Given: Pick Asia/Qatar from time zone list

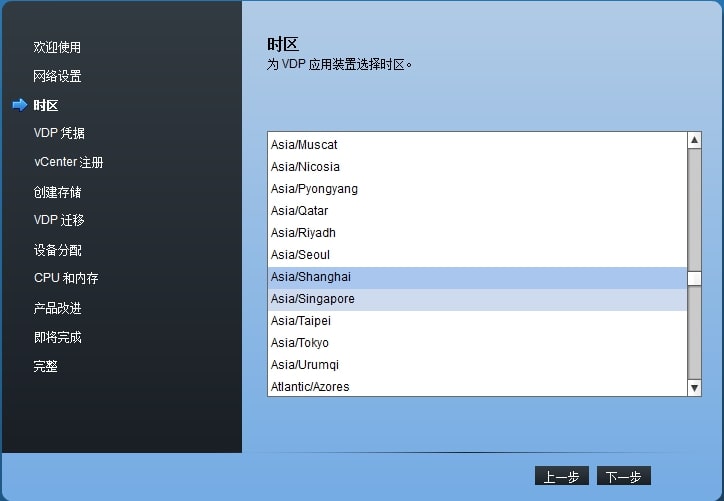Looking at the screenshot, I should pos(477,211).
